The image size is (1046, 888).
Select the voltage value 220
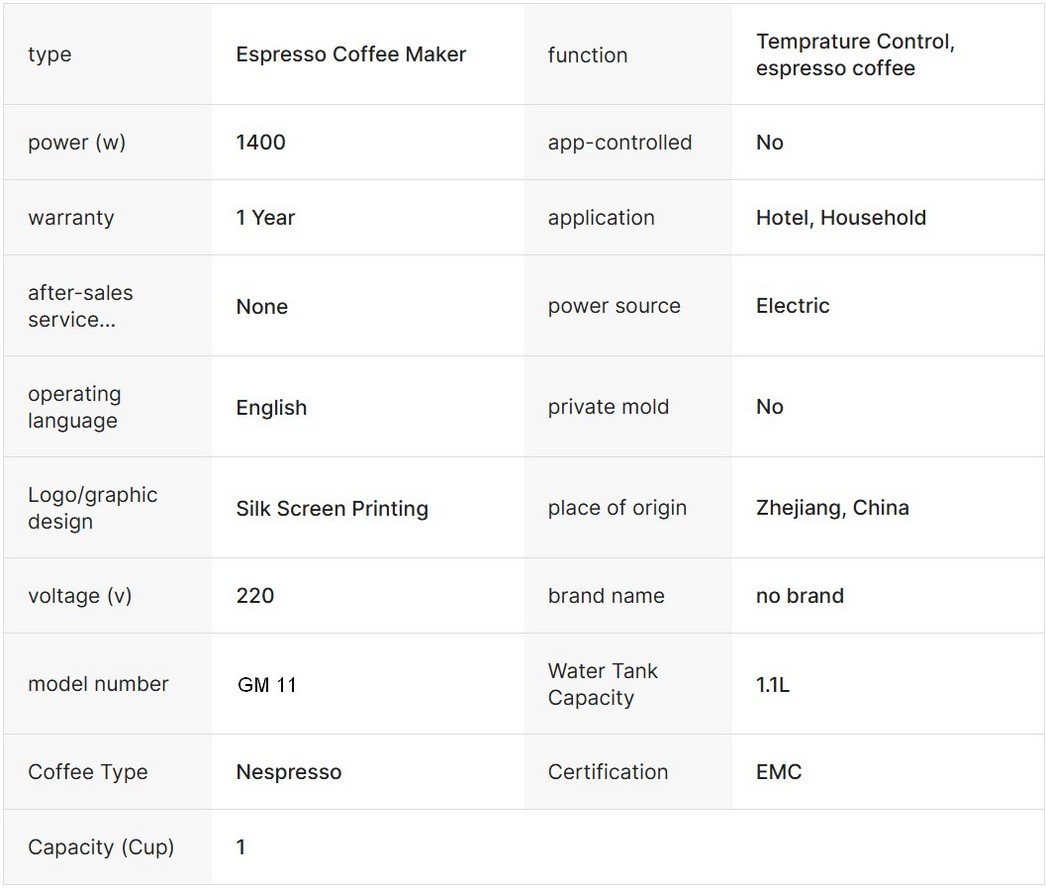click(255, 596)
